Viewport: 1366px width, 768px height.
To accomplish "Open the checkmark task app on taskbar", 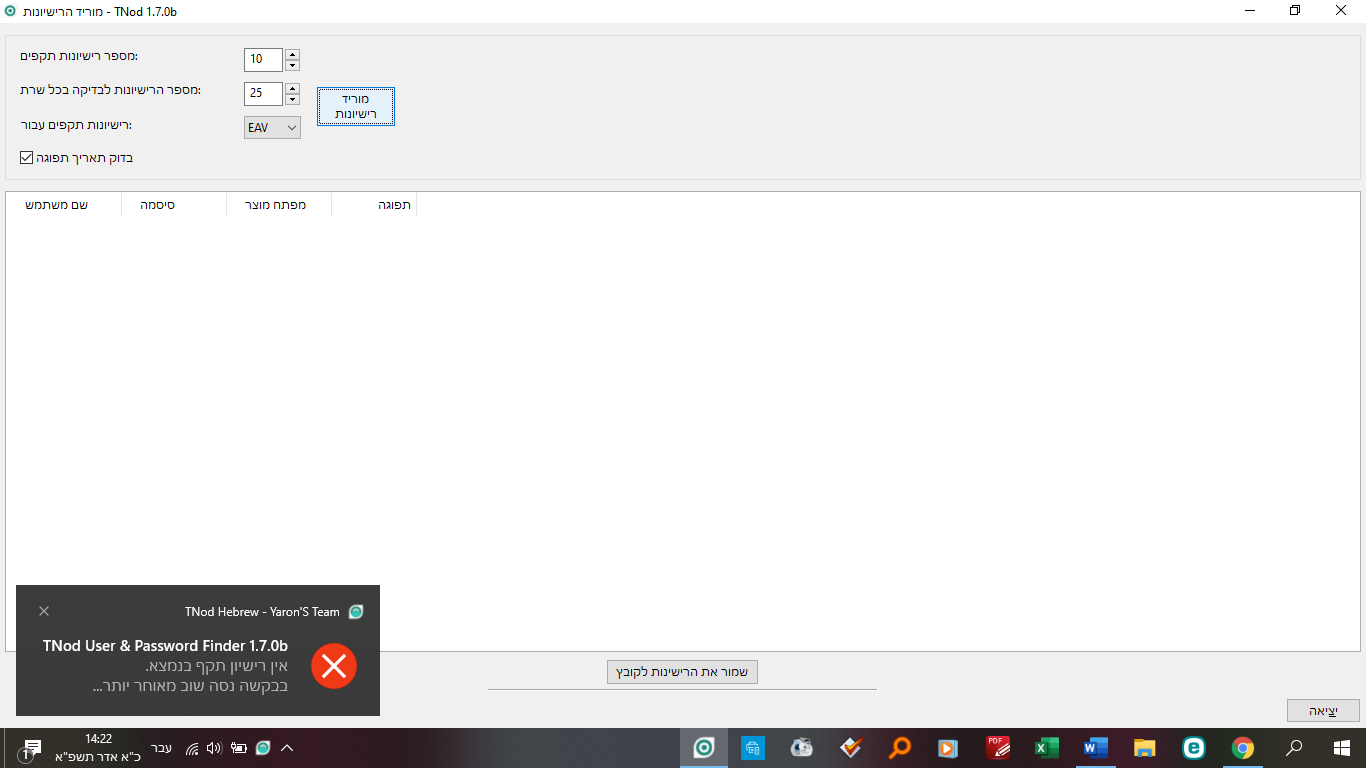I will point(851,748).
